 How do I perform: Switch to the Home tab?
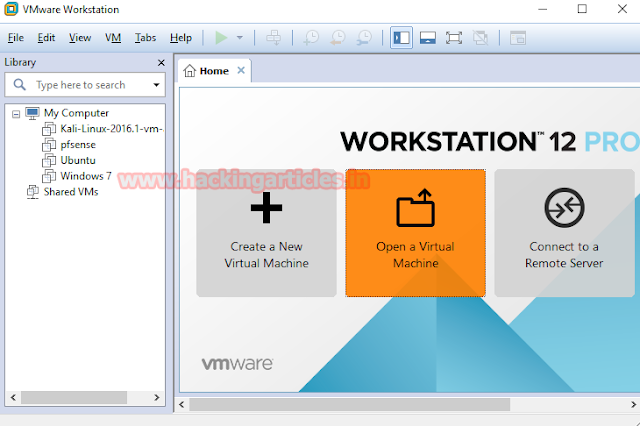coord(214,71)
